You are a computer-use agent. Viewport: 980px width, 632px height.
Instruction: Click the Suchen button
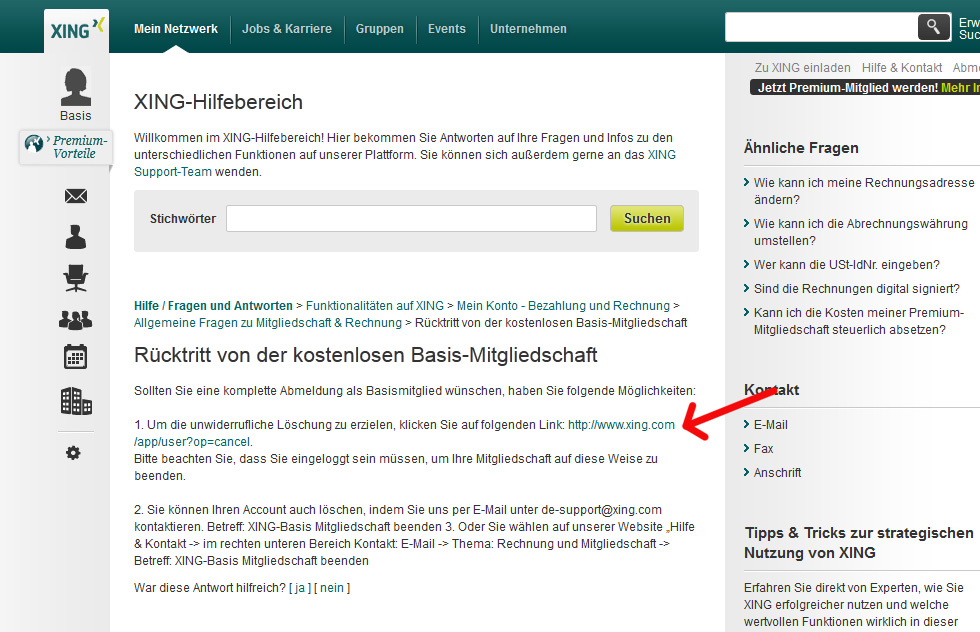647,219
